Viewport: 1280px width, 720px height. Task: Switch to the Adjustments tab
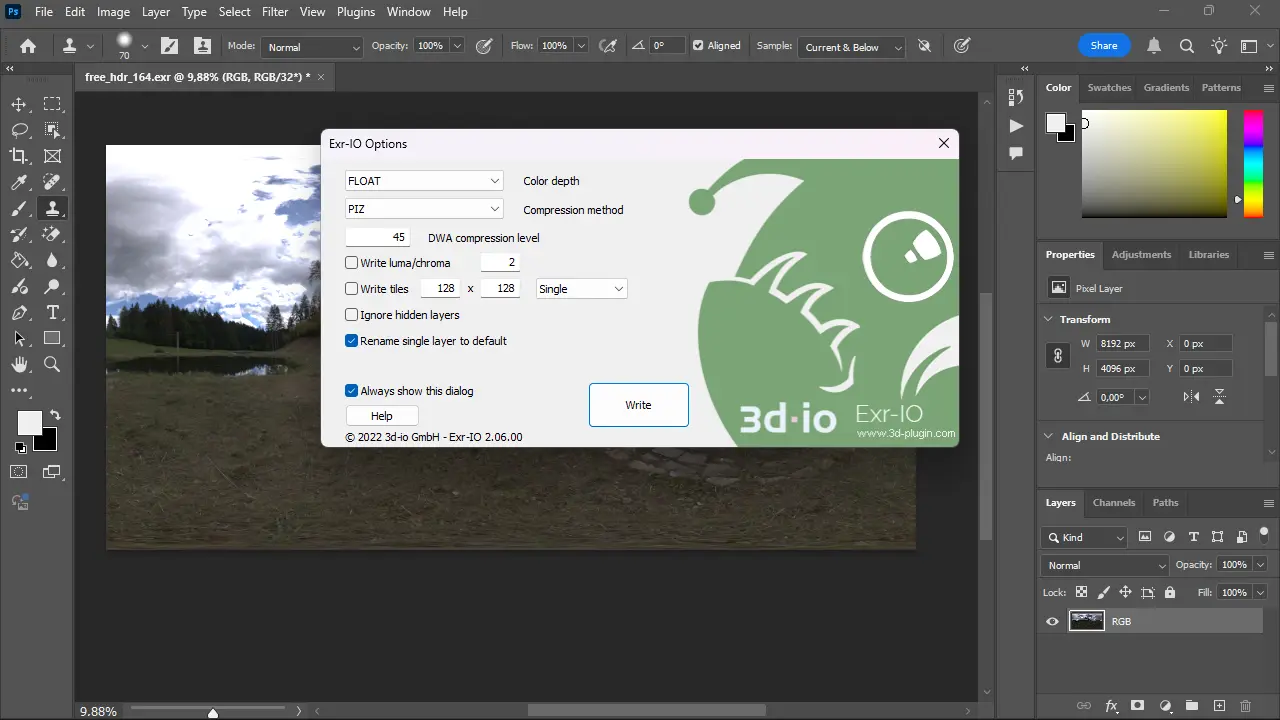coord(1141,254)
